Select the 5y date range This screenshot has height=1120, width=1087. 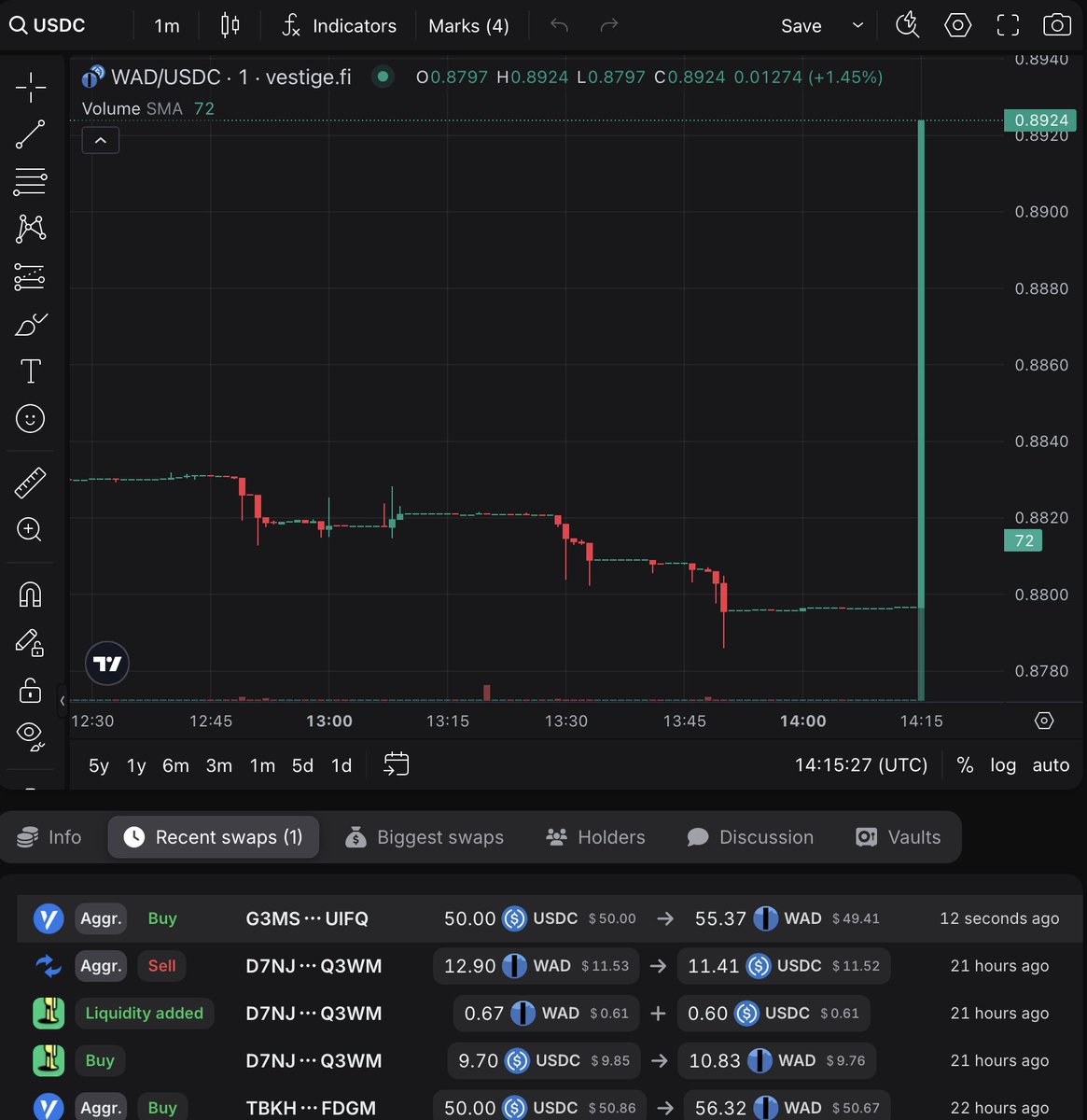(x=98, y=765)
